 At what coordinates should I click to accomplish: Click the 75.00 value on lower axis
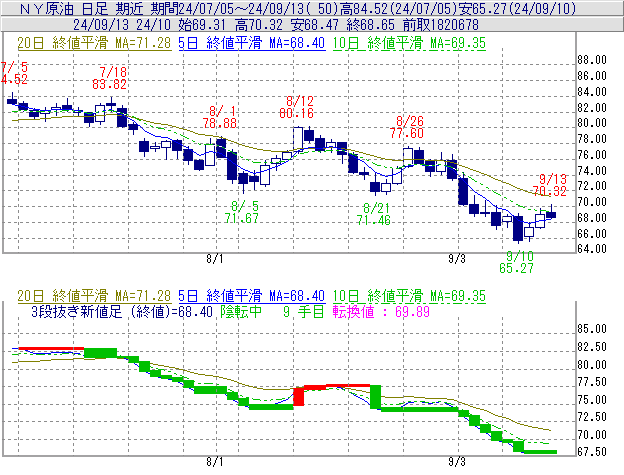[592, 399]
